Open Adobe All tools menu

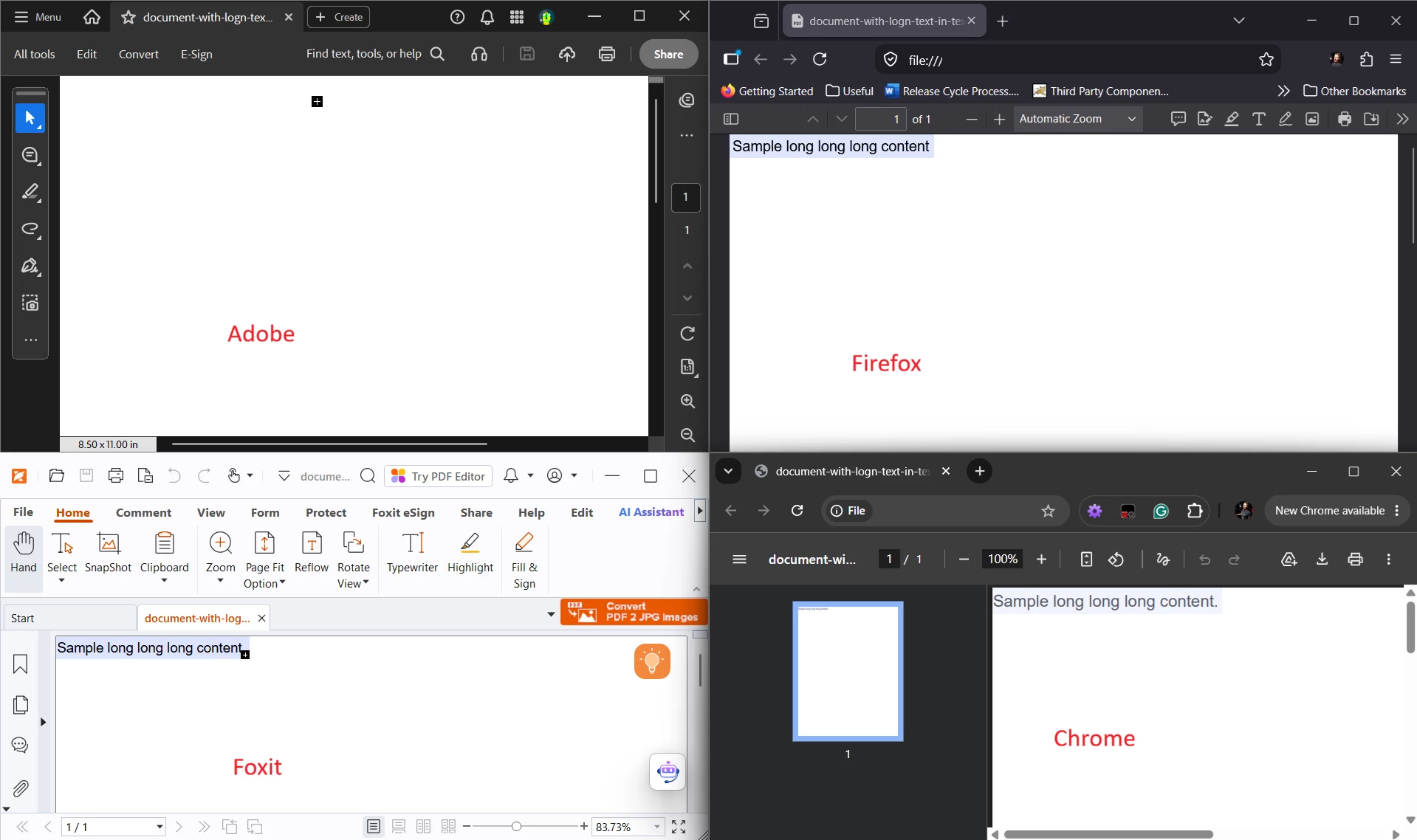pyautogui.click(x=35, y=54)
